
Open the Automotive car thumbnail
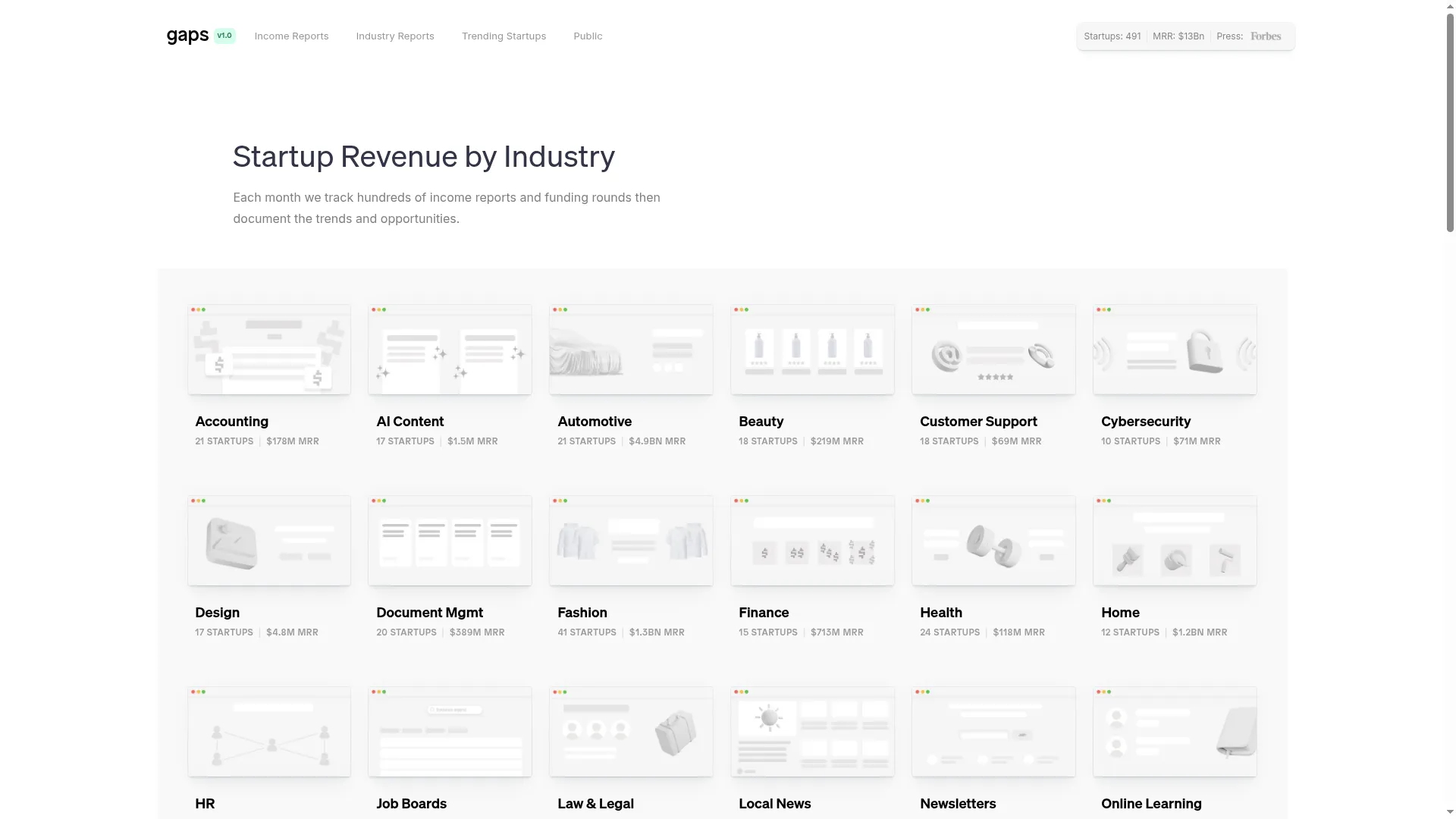click(x=631, y=350)
